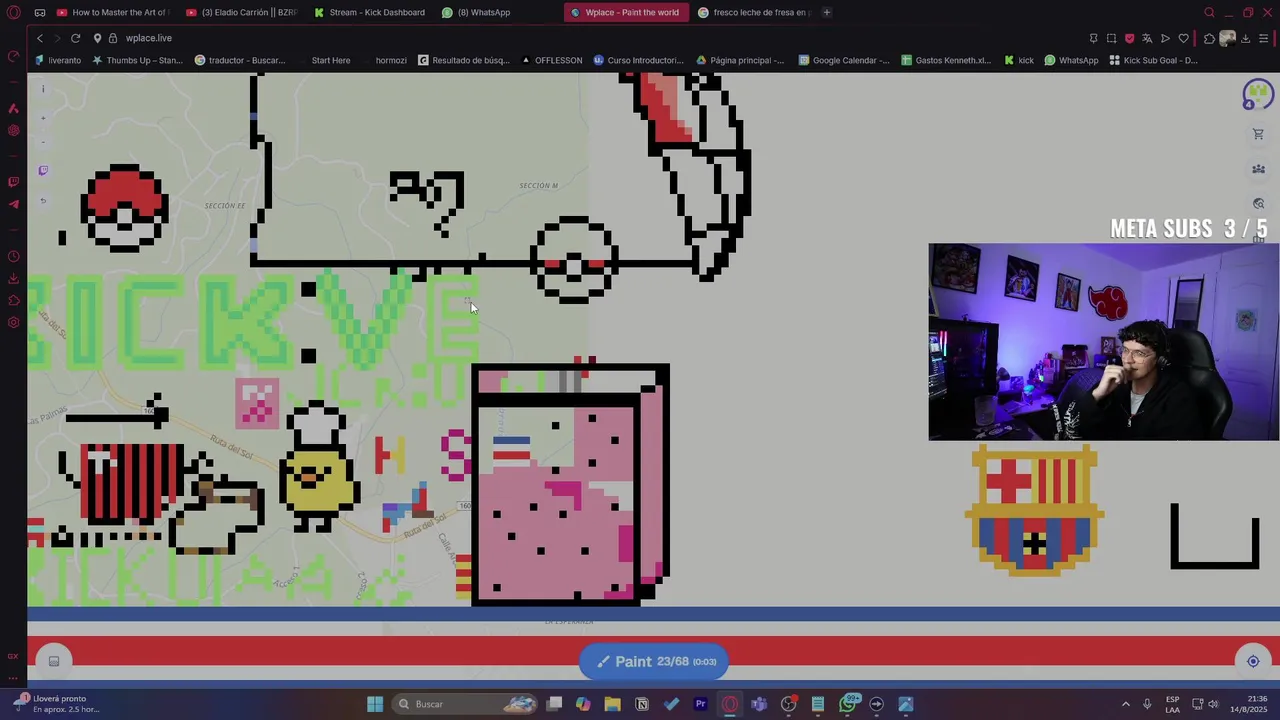Screen dimensions: 1280x720
Task: Go back to previous page
Action: click(39, 38)
